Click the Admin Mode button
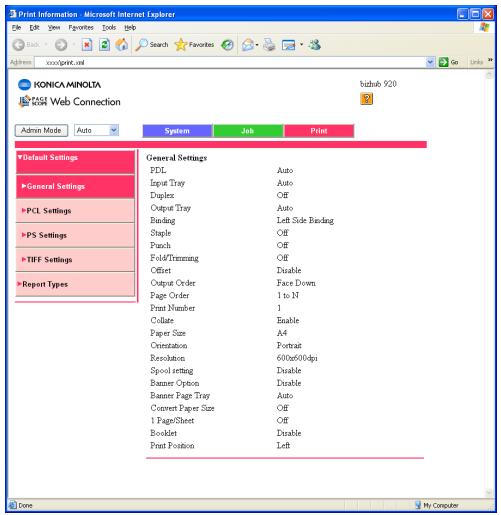 (x=41, y=130)
